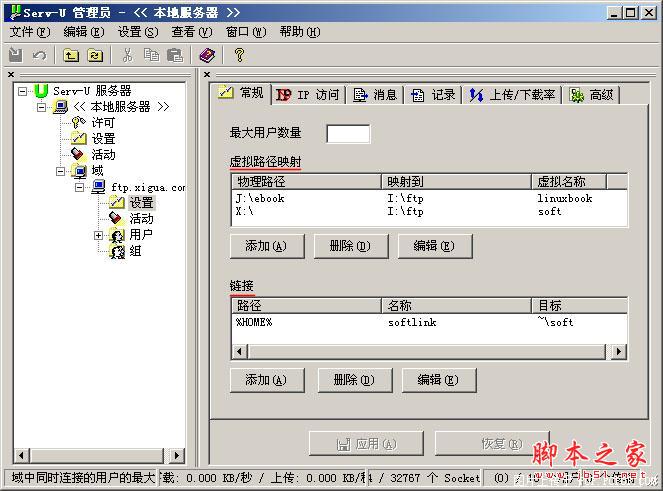663x491 pixels.
Task: Switch to the 记录 tab
Action: pyautogui.click(x=433, y=95)
